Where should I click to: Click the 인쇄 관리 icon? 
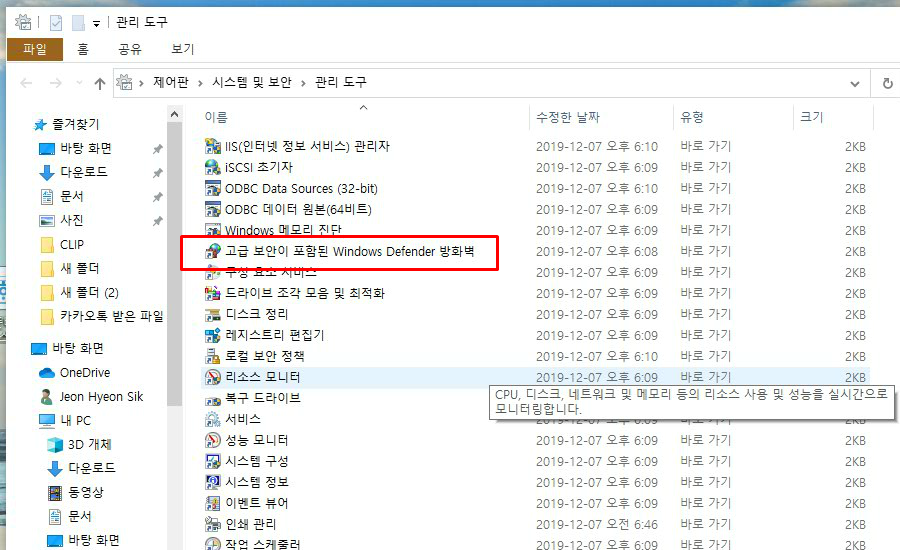click(213, 524)
